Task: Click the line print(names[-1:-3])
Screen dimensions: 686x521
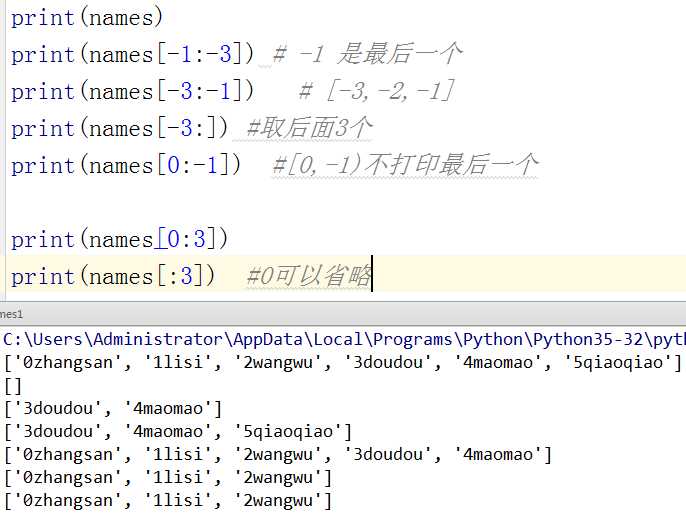Action: click(x=132, y=55)
